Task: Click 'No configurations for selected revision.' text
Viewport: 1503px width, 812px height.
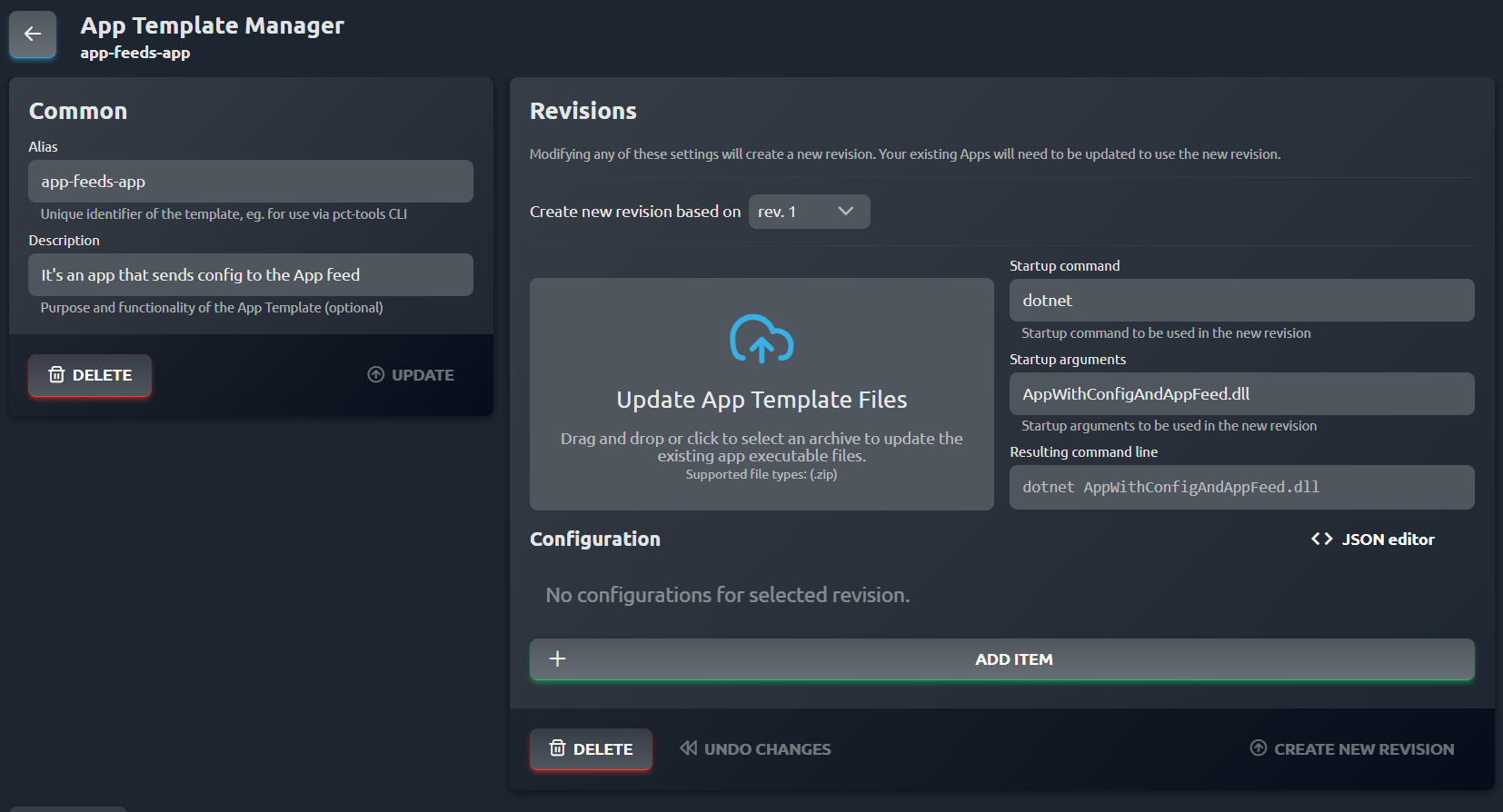Action: [727, 595]
